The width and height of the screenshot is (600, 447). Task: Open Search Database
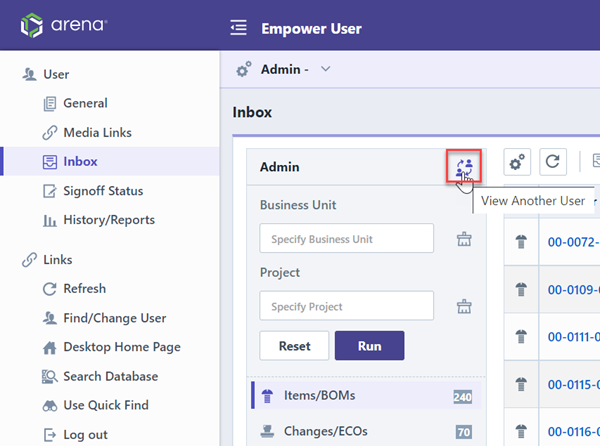coord(111,377)
